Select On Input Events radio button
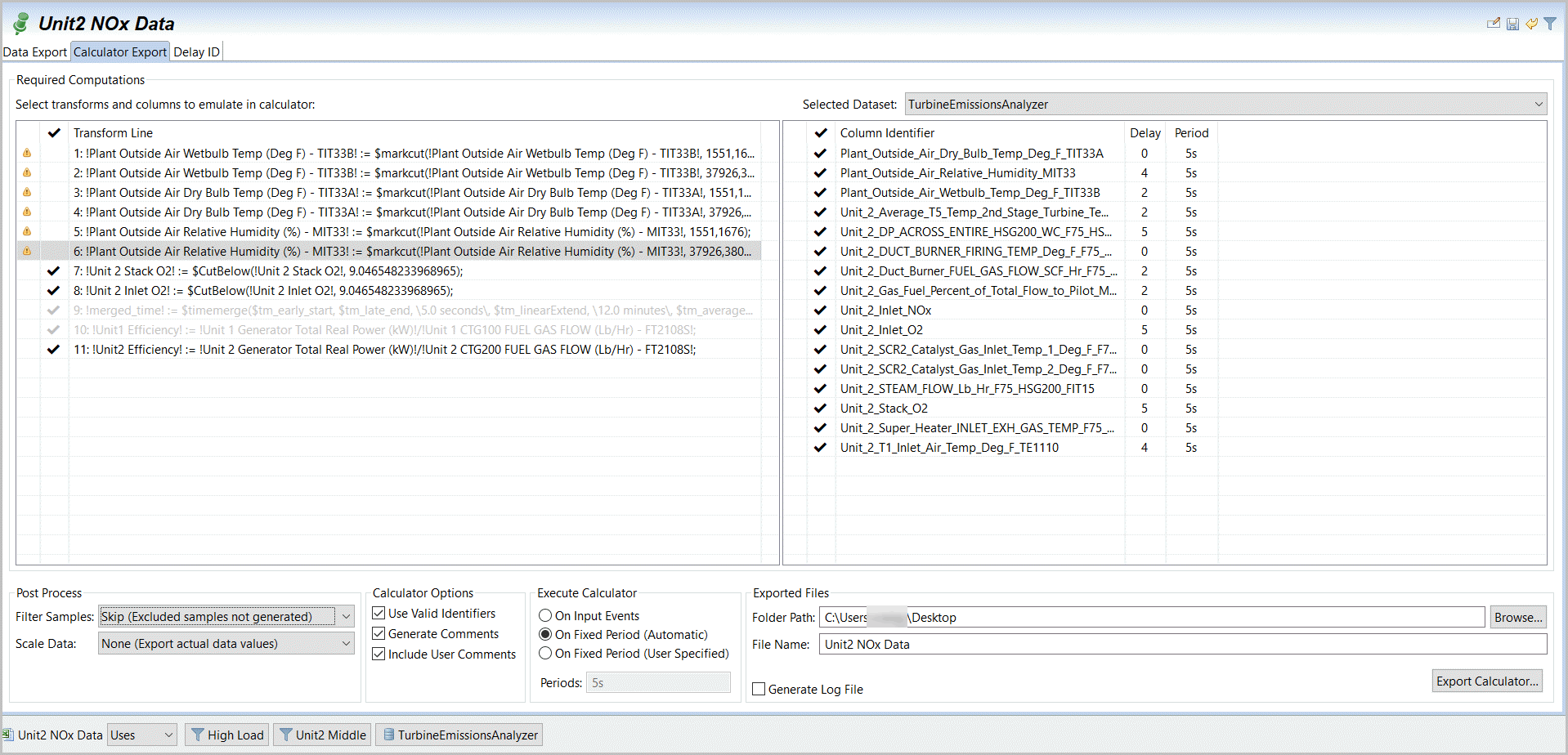Image resolution: width=1568 pixels, height=755 pixels. point(545,615)
